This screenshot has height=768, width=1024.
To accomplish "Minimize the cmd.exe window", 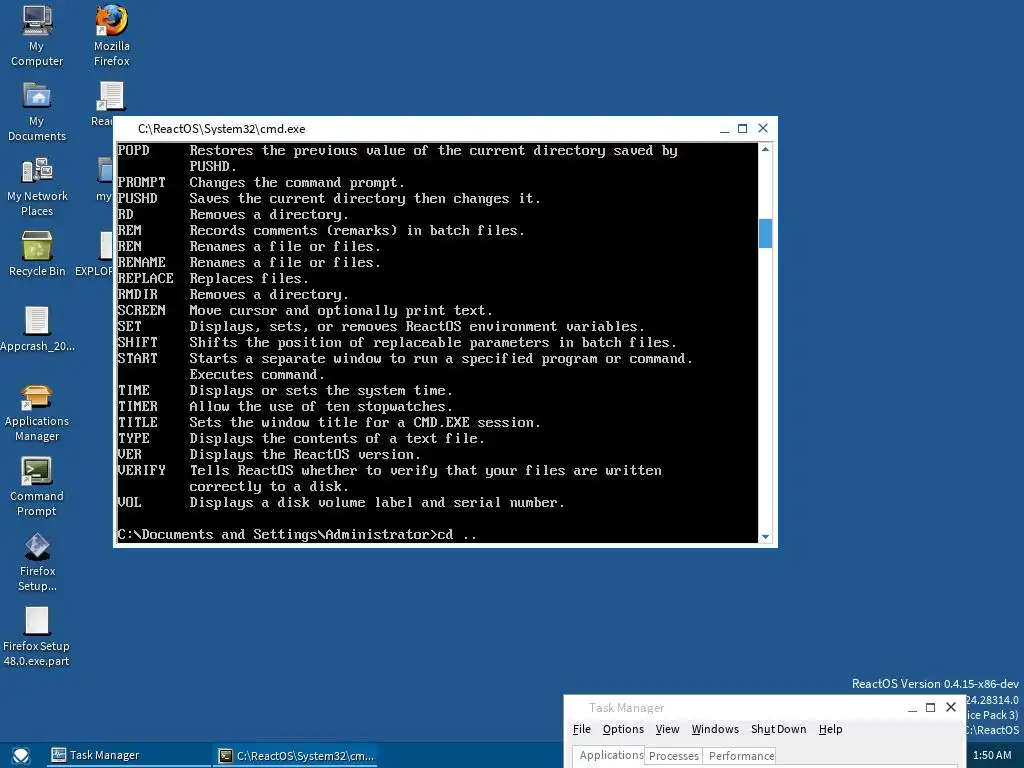I will click(x=724, y=129).
